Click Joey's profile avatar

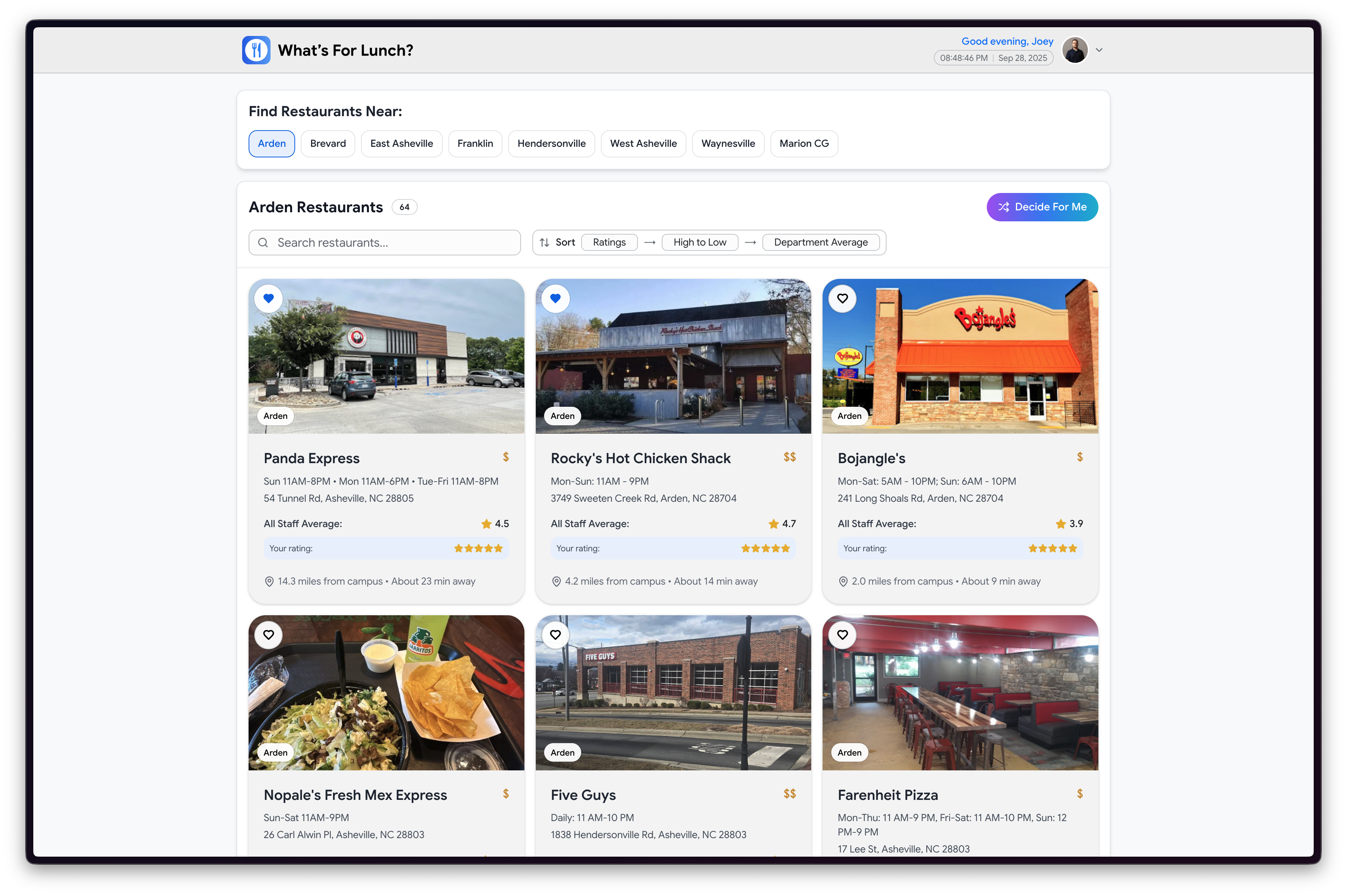tap(1075, 50)
